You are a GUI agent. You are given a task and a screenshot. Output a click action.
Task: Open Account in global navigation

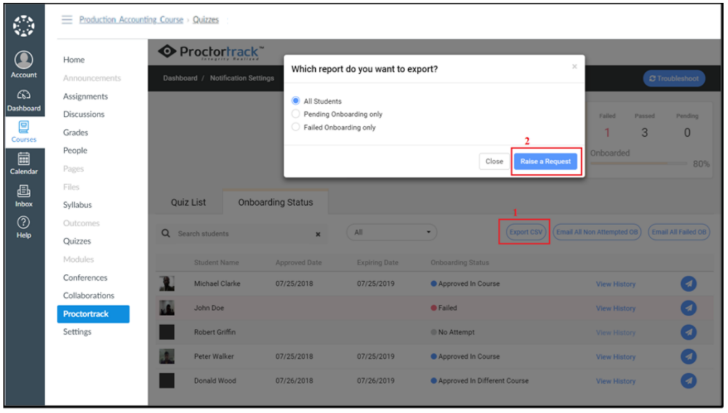click(x=24, y=65)
